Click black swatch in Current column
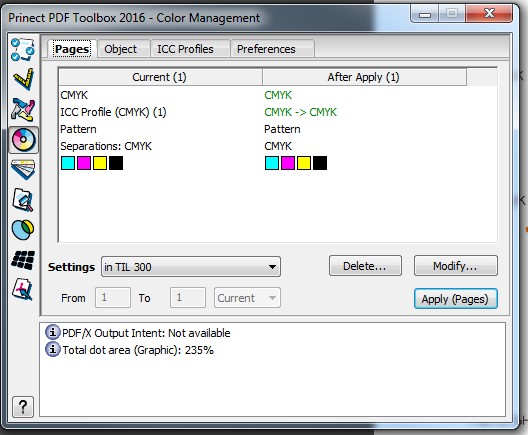Screen dimensions: 528x435 pyautogui.click(x=116, y=163)
